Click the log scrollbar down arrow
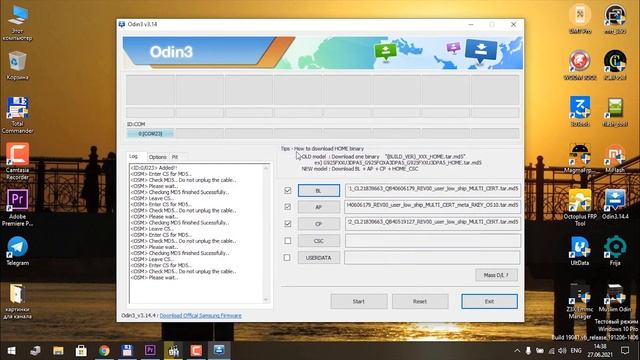 coord(266,300)
